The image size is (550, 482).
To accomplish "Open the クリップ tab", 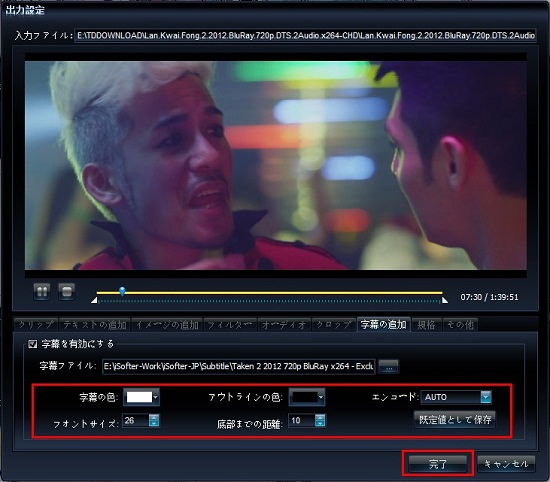I will 36,325.
